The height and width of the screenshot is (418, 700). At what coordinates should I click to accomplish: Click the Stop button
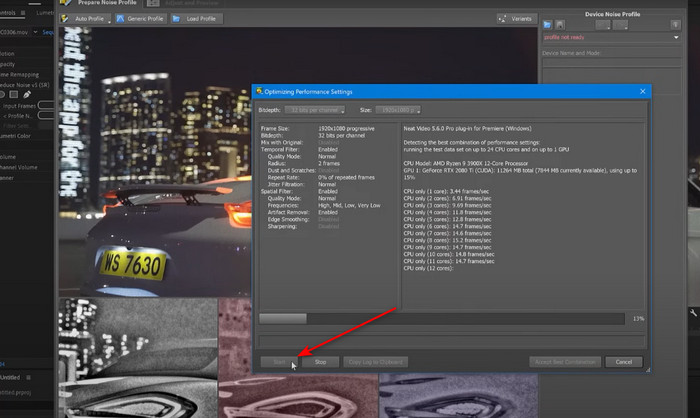[x=321, y=362]
